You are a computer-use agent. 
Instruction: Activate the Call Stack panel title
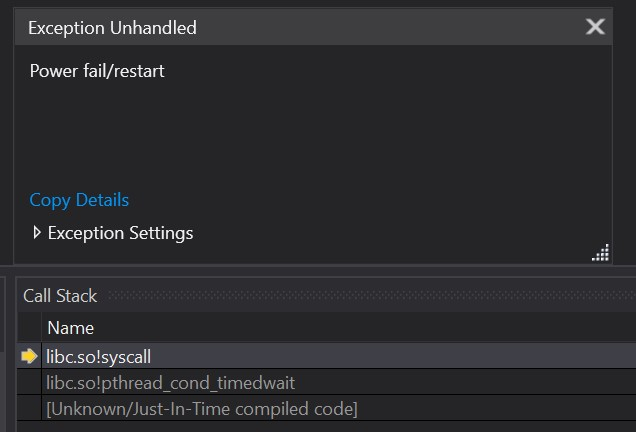click(60, 296)
